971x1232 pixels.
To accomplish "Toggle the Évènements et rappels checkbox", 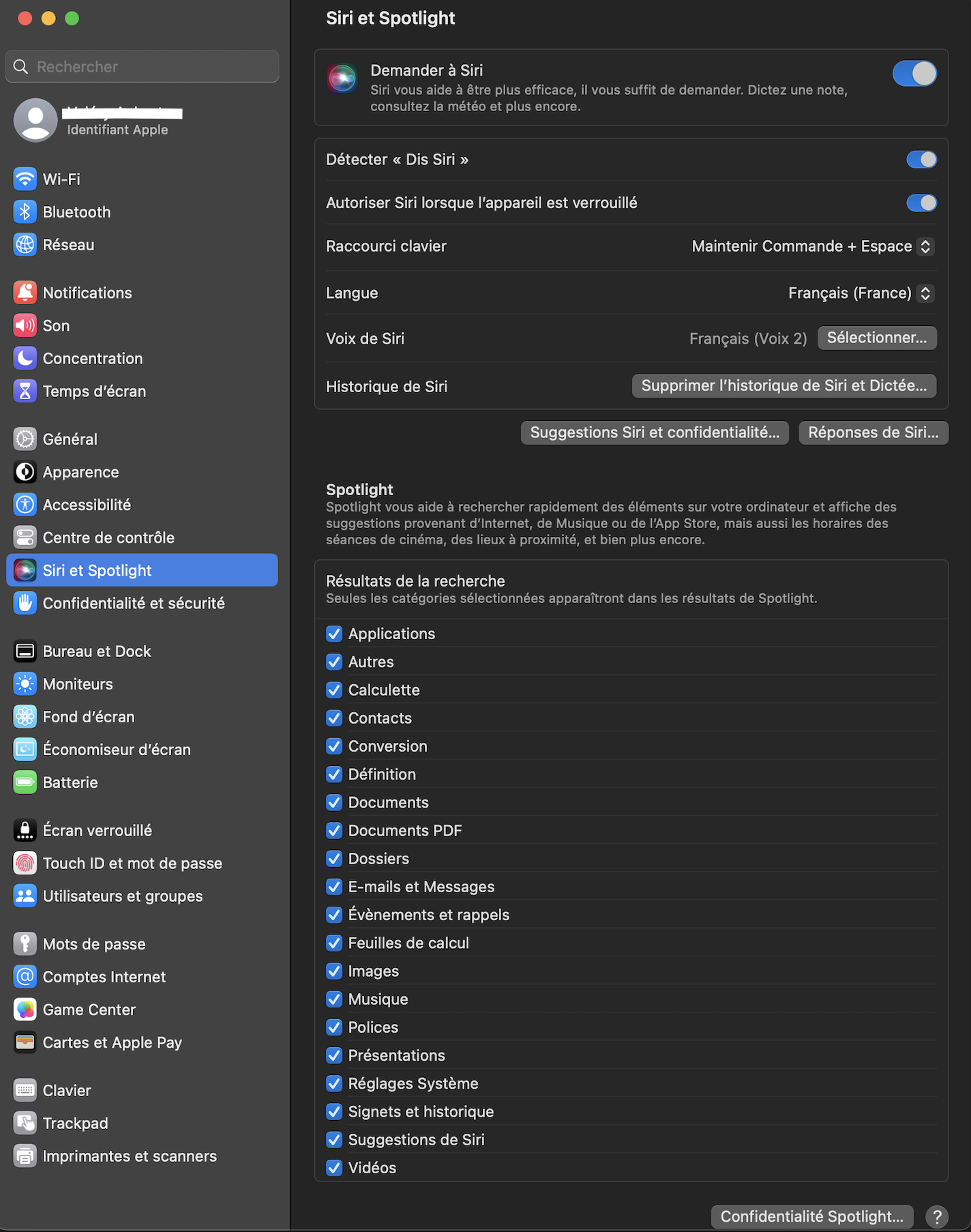I will (x=334, y=915).
